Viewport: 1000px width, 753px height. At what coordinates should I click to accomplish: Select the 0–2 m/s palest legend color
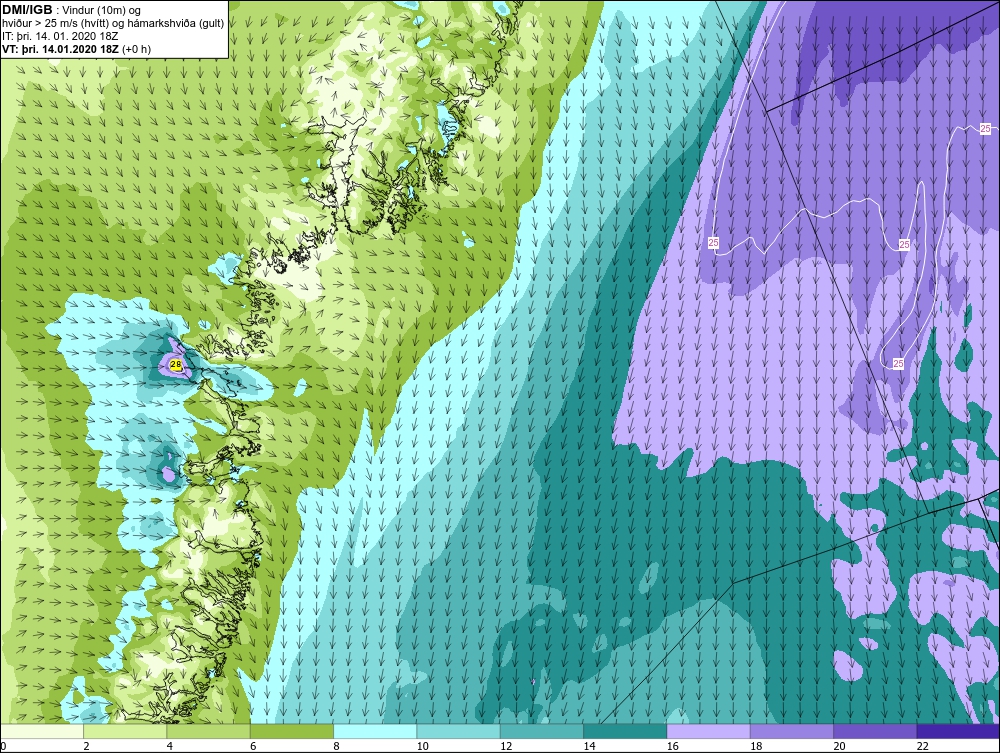(41, 731)
